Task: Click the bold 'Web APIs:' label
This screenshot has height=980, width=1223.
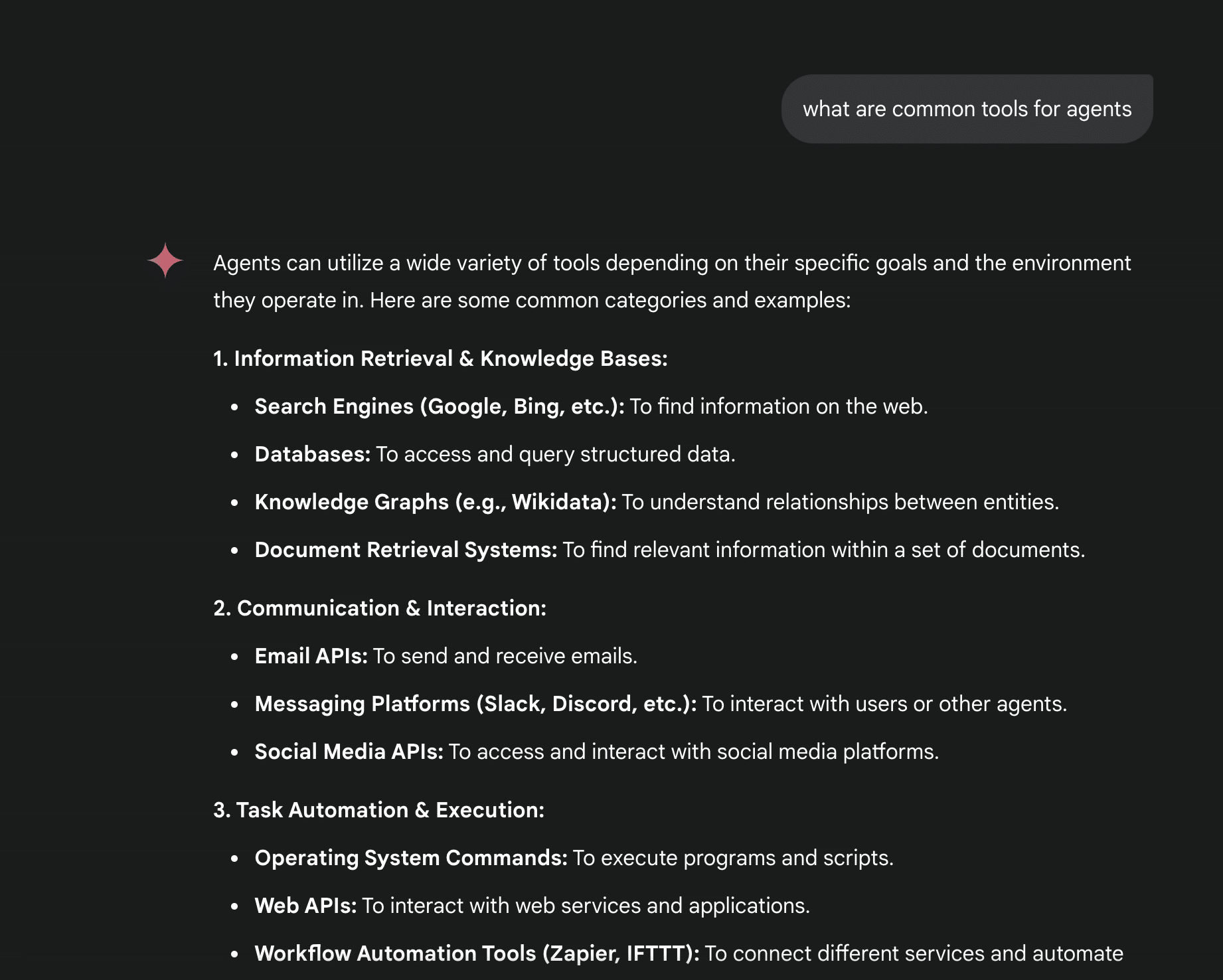Action: tap(305, 906)
